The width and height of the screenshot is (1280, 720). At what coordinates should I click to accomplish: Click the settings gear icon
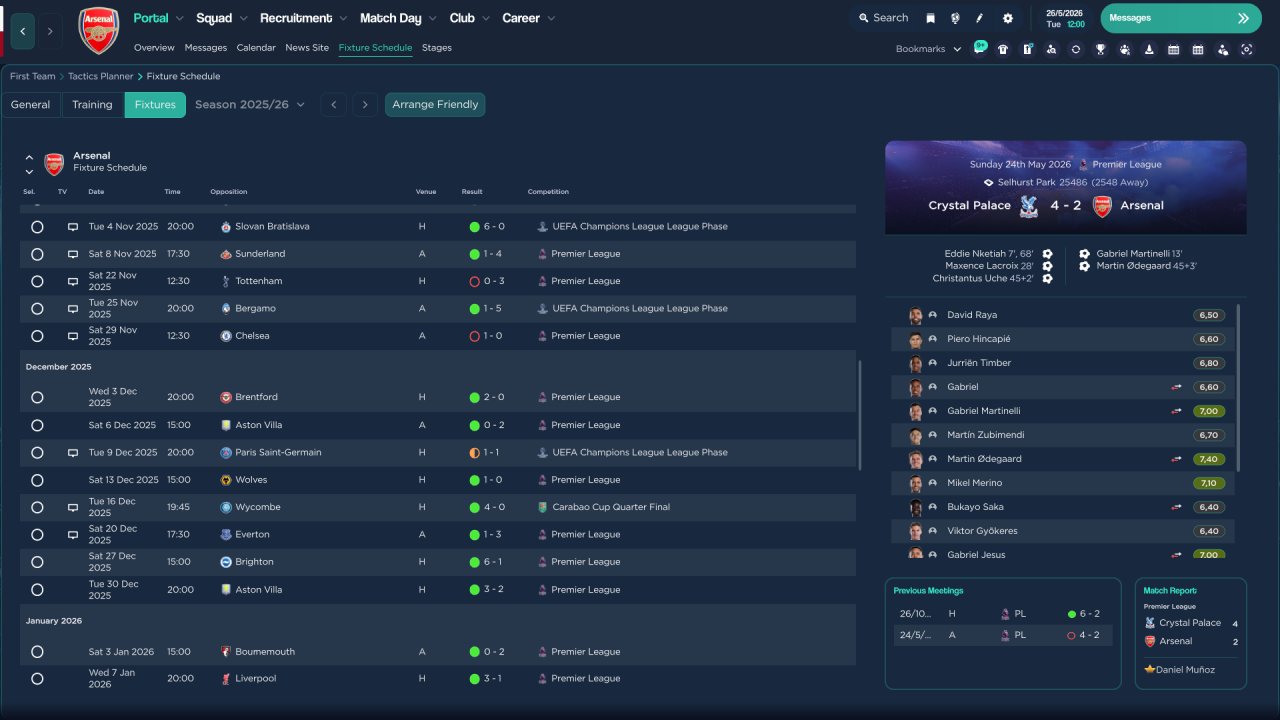(x=1007, y=18)
